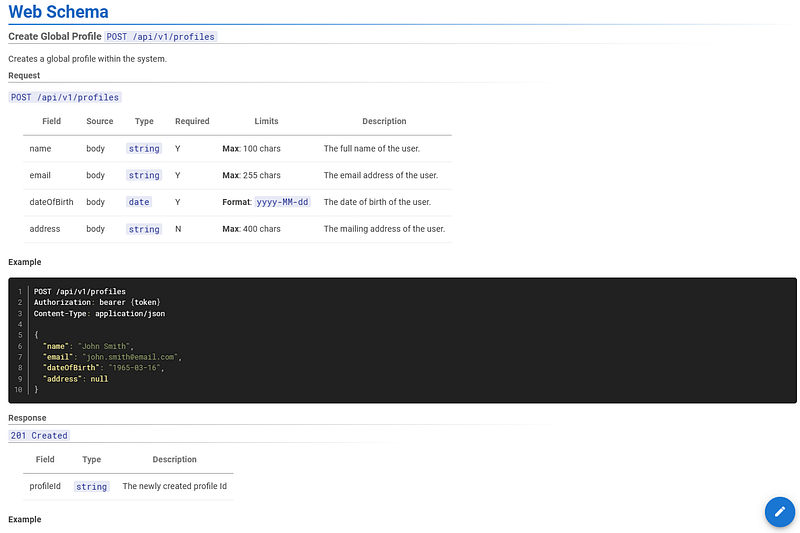Click the Type header in the response table
Viewport: 800px width, 533px height.
92,460
